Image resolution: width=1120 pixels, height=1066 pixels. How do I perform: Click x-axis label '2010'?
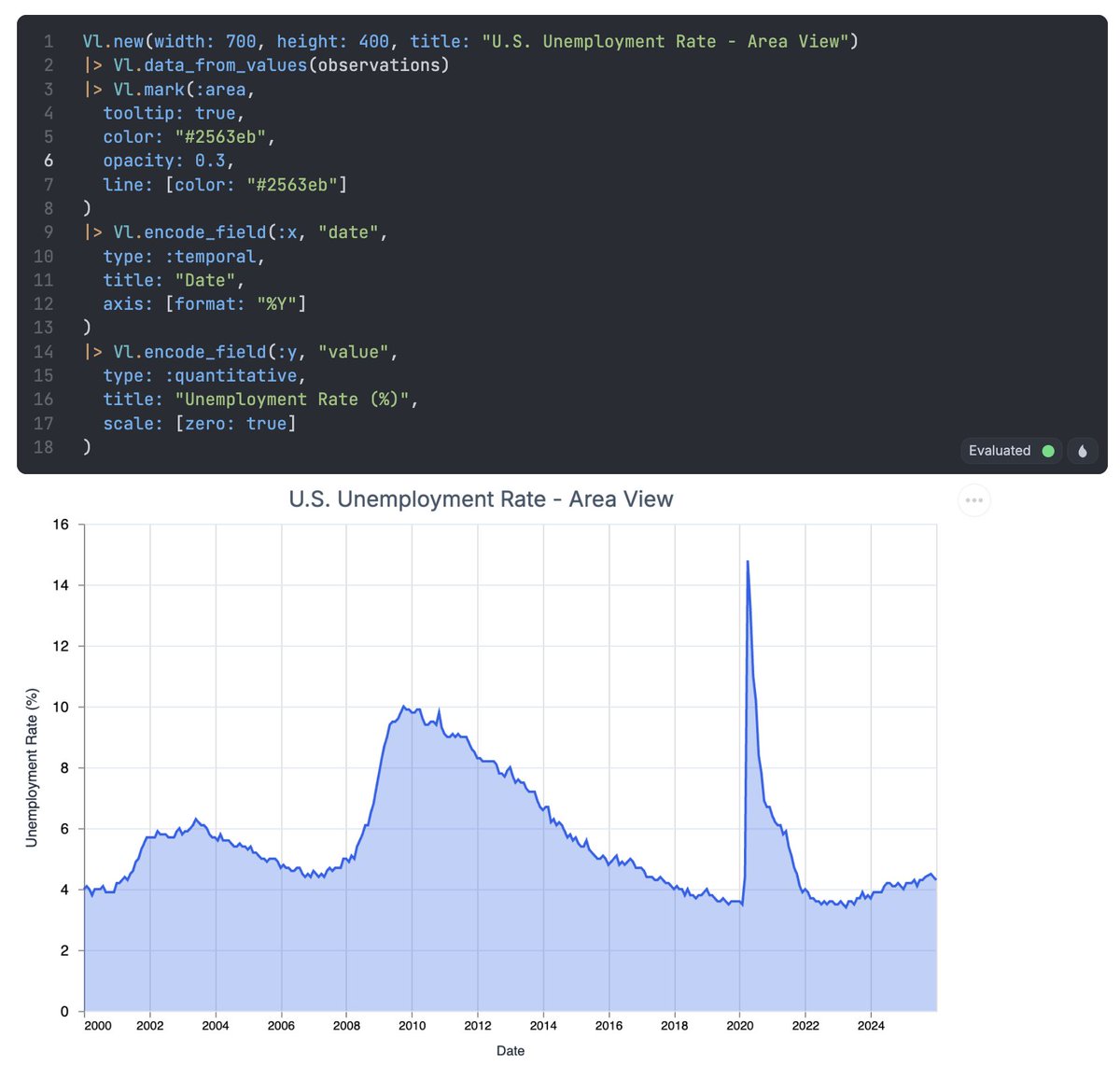[412, 1026]
